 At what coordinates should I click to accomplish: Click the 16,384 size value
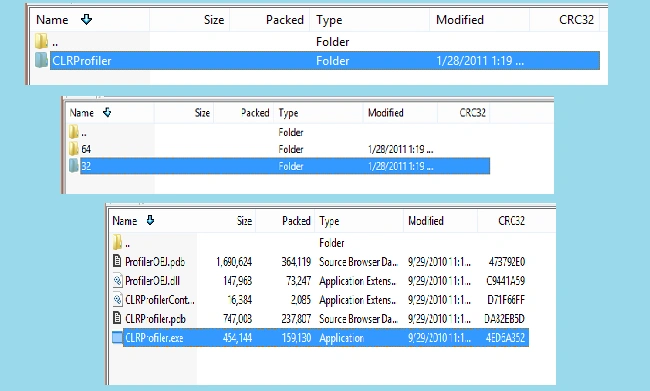[x=240, y=300]
